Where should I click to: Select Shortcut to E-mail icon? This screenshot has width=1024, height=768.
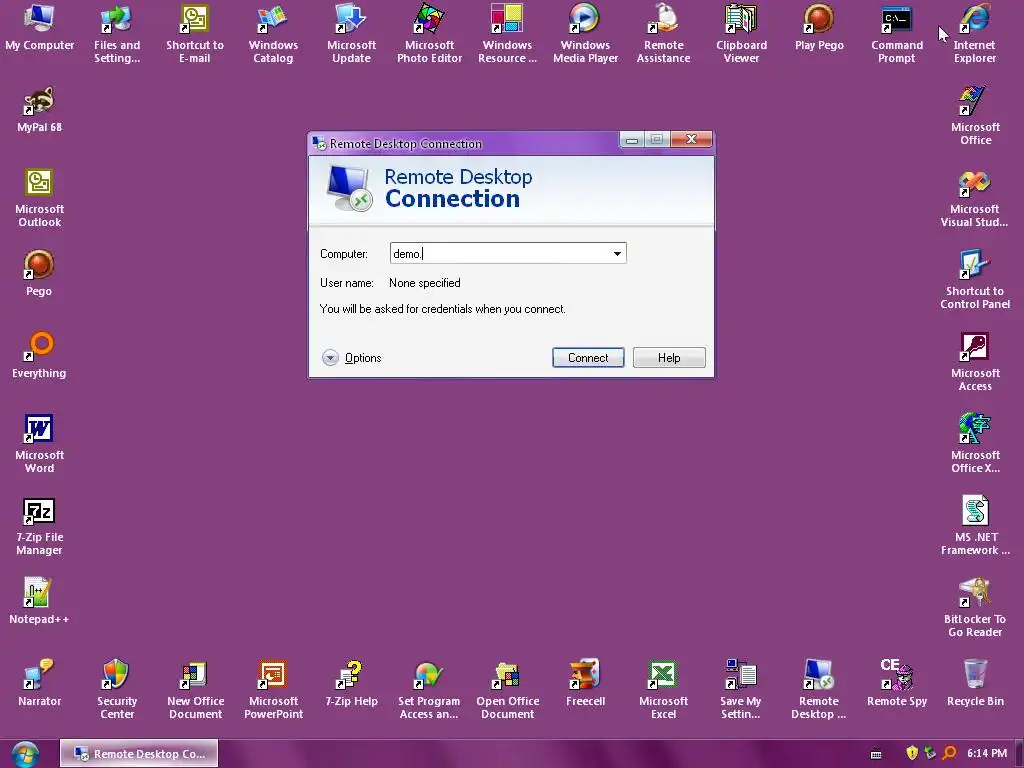(195, 34)
